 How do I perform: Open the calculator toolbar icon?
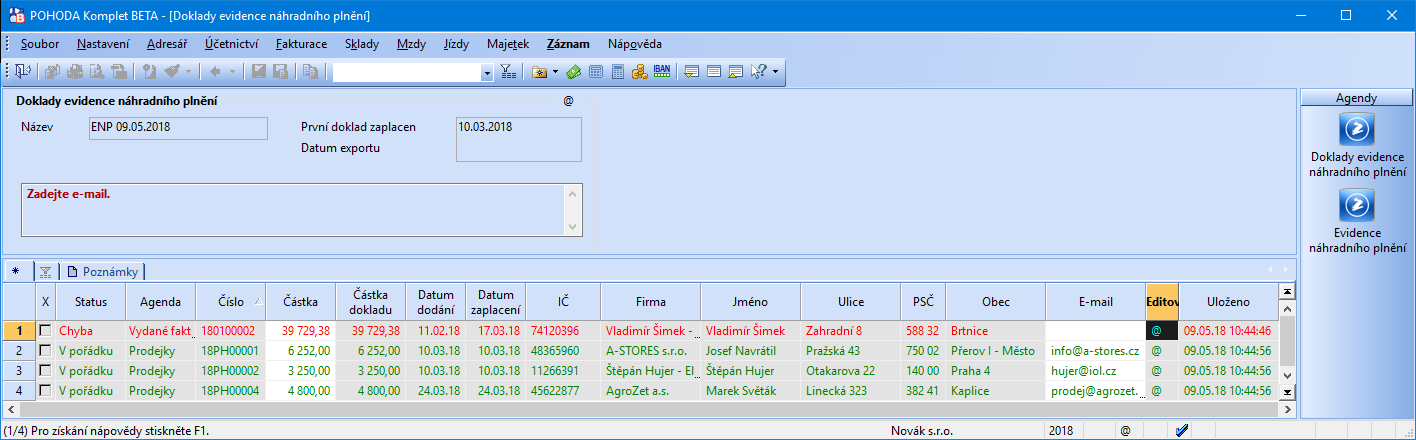595,71
